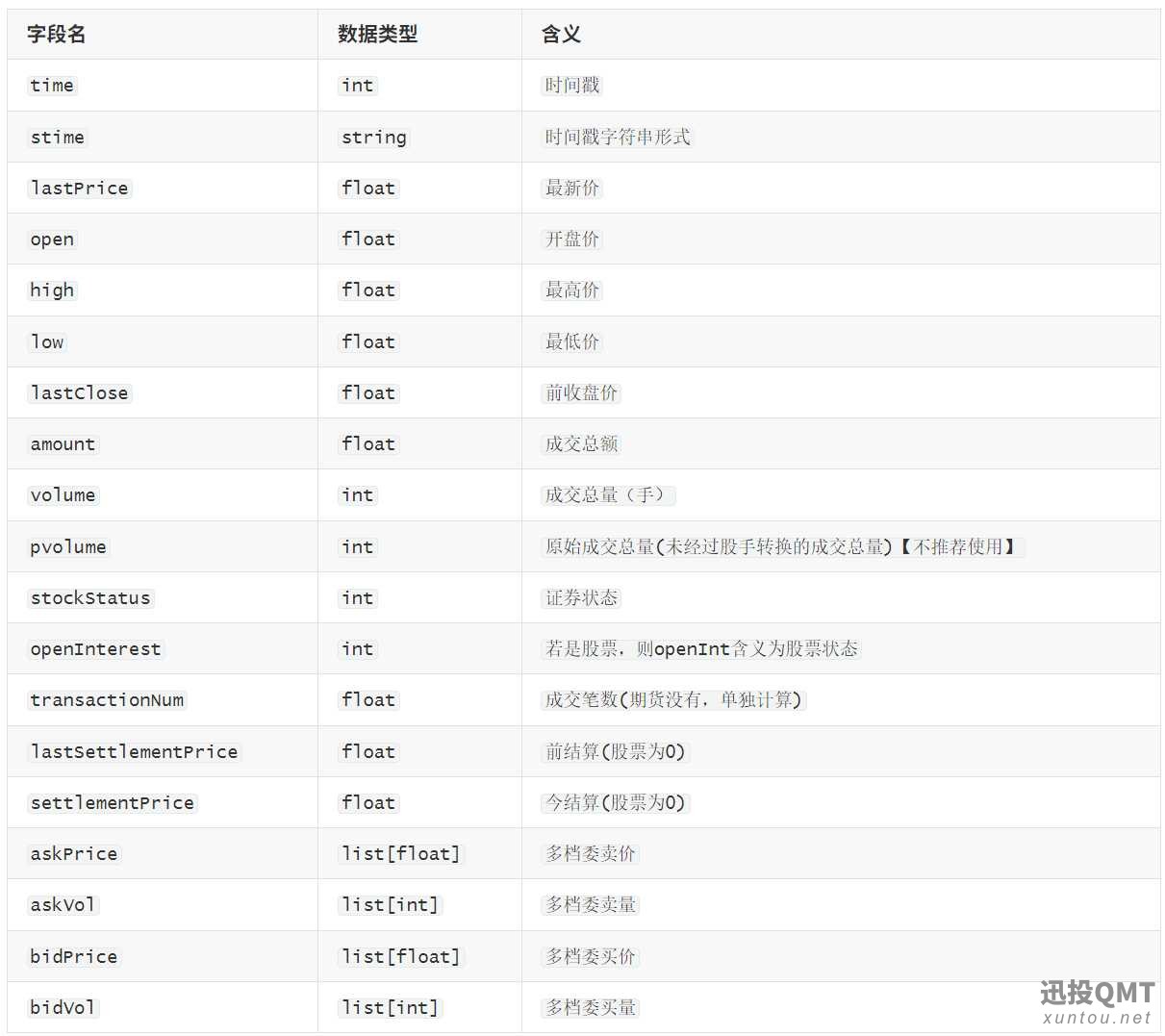Select the transactionNum field name
This screenshot has height=1036, width=1165.
107,700
